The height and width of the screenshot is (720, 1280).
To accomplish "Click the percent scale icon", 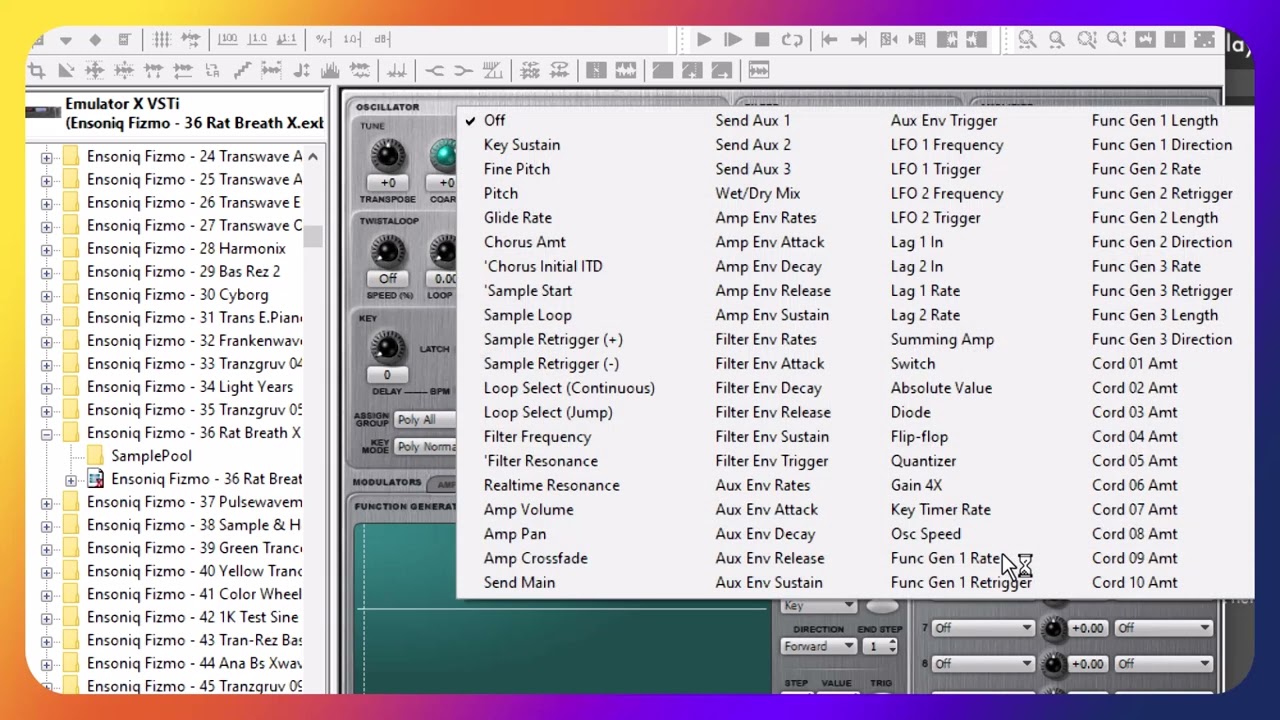I will click(322, 39).
